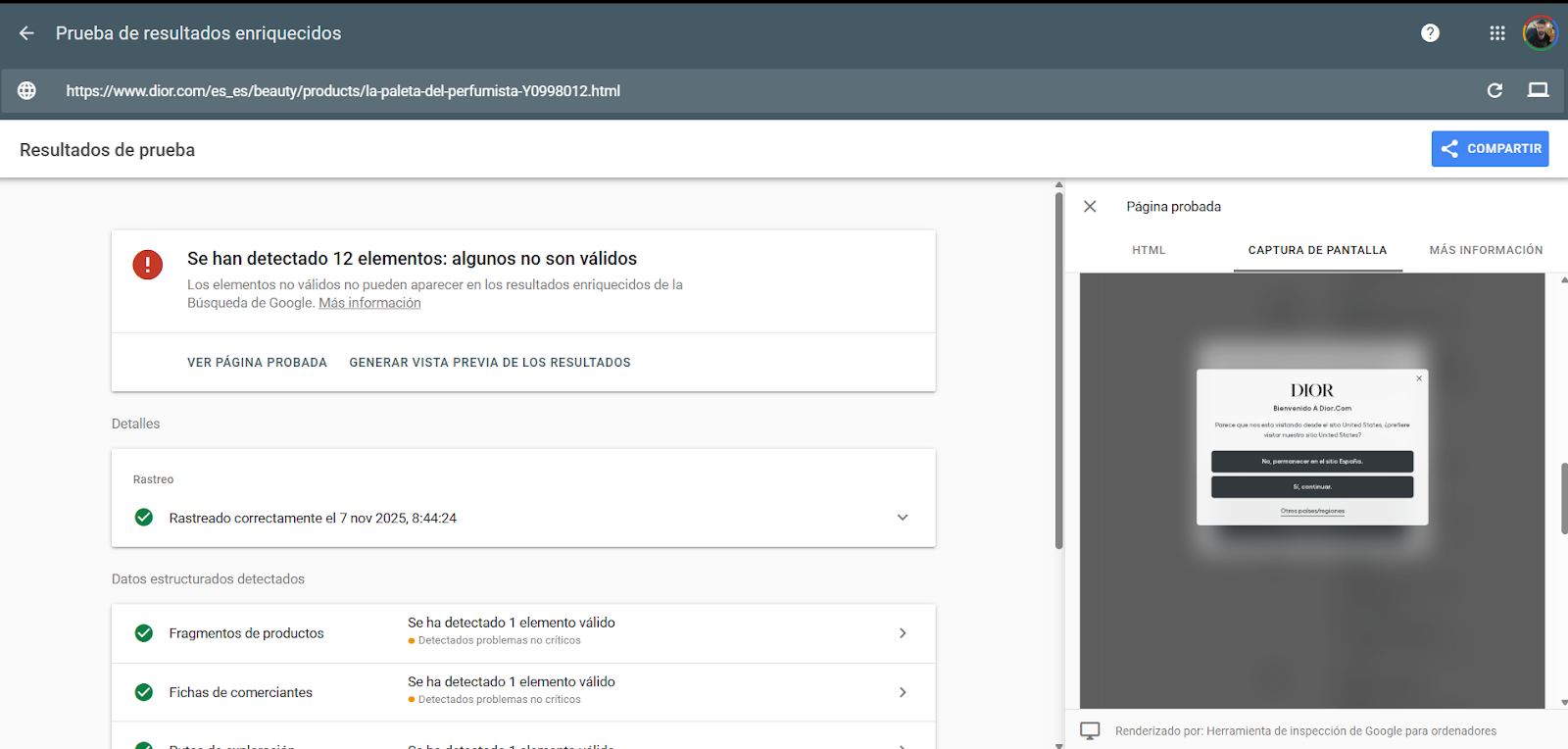Screen dimensions: 1568x749
Task: Click 'Fichas de comerciantes' row label
Action: pos(240,692)
